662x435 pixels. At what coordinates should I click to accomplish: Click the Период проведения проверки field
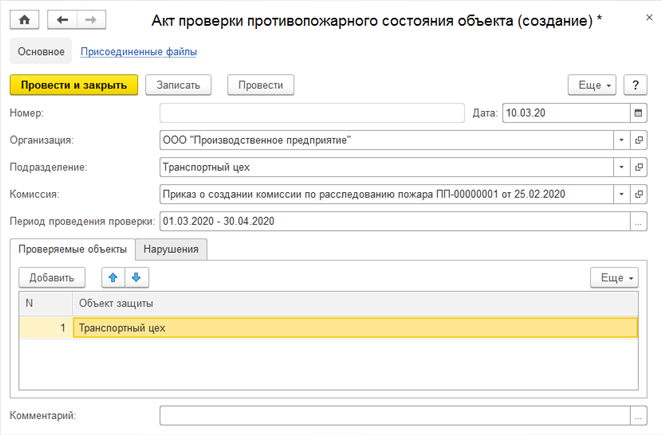click(x=395, y=221)
